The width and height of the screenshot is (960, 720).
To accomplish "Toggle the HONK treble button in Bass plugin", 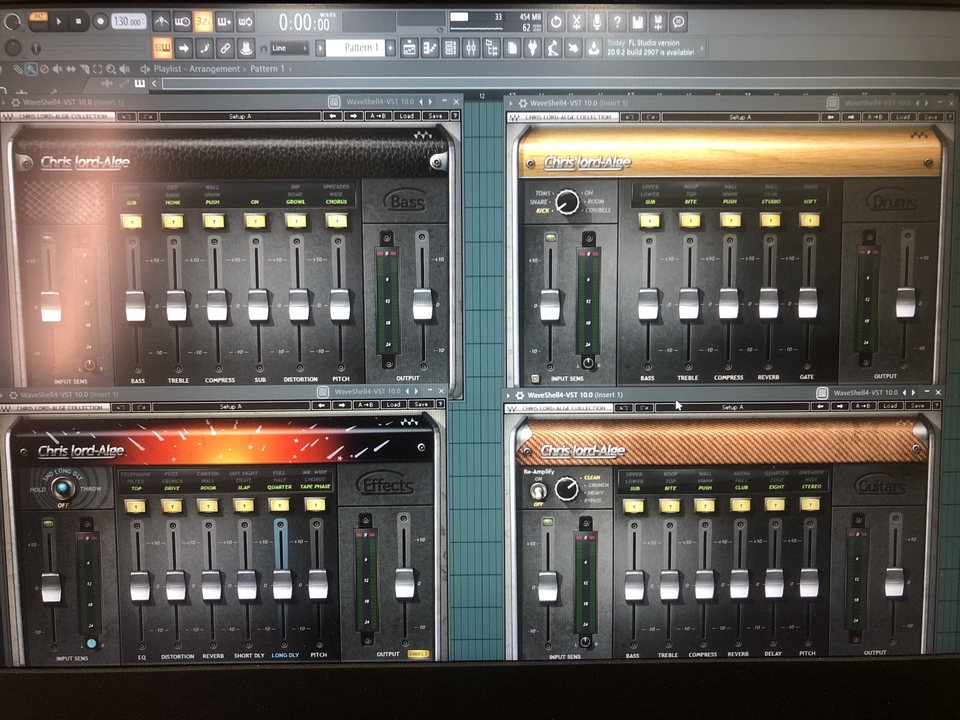I will click(x=173, y=221).
